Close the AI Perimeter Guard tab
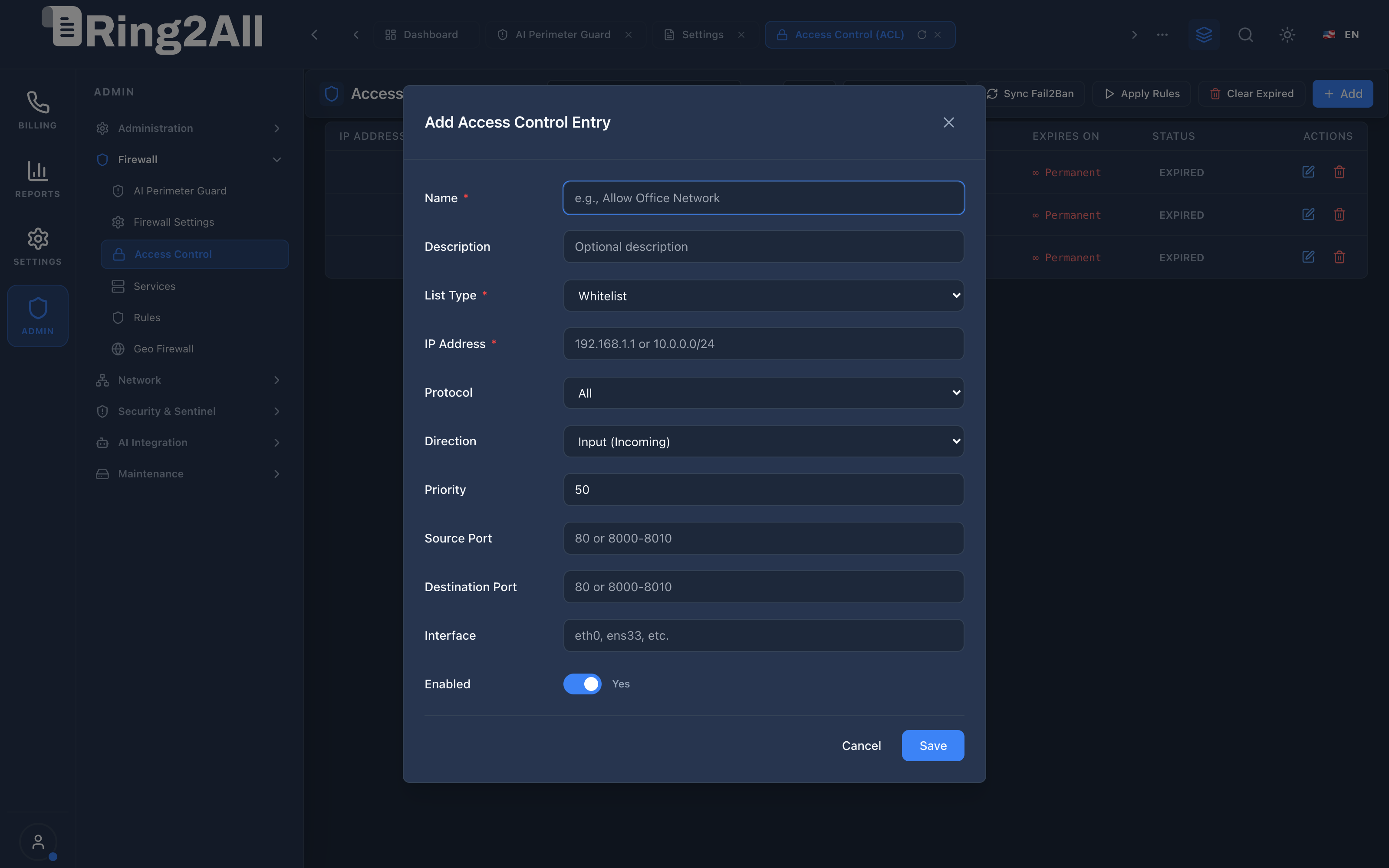The height and width of the screenshot is (868, 1389). [x=629, y=34]
